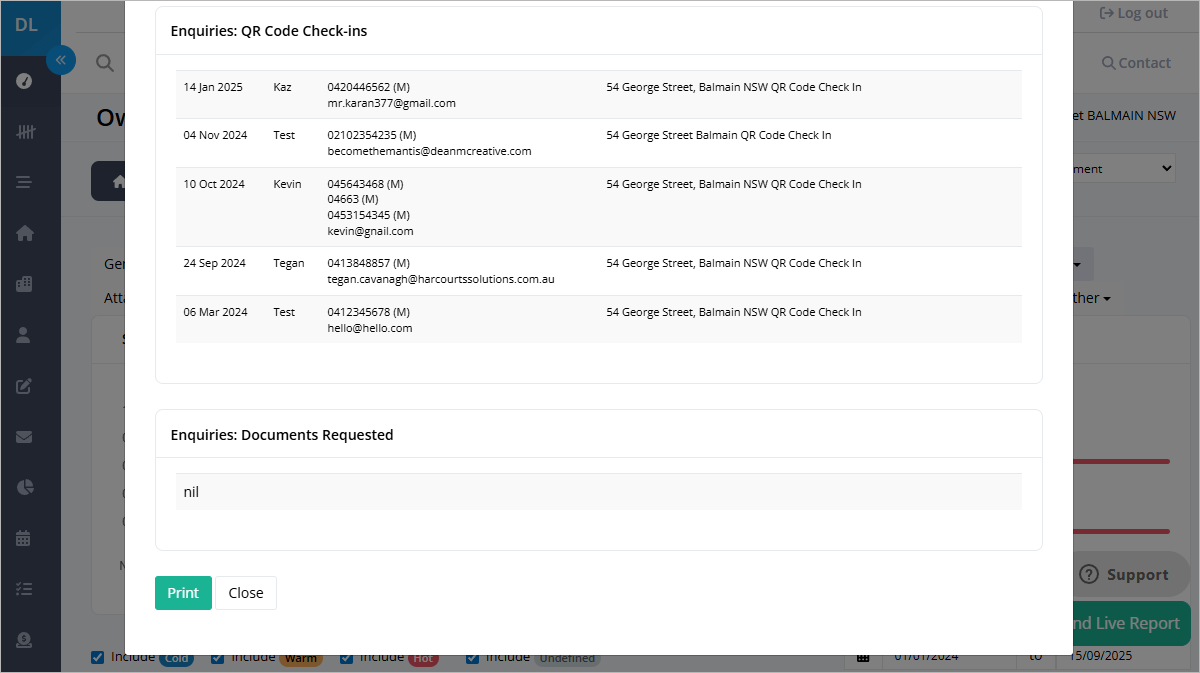Screen dimensions: 1200x673
Task: Open the envelope mail icon in the sidebar
Action: click(25, 437)
